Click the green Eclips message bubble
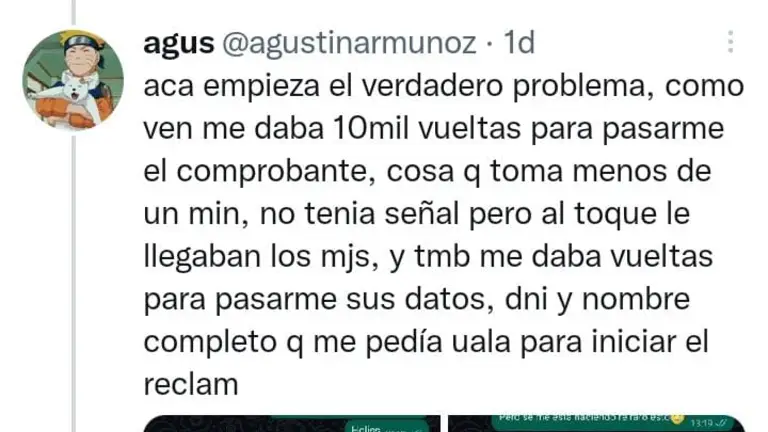The width and height of the screenshot is (768, 432). (387, 427)
